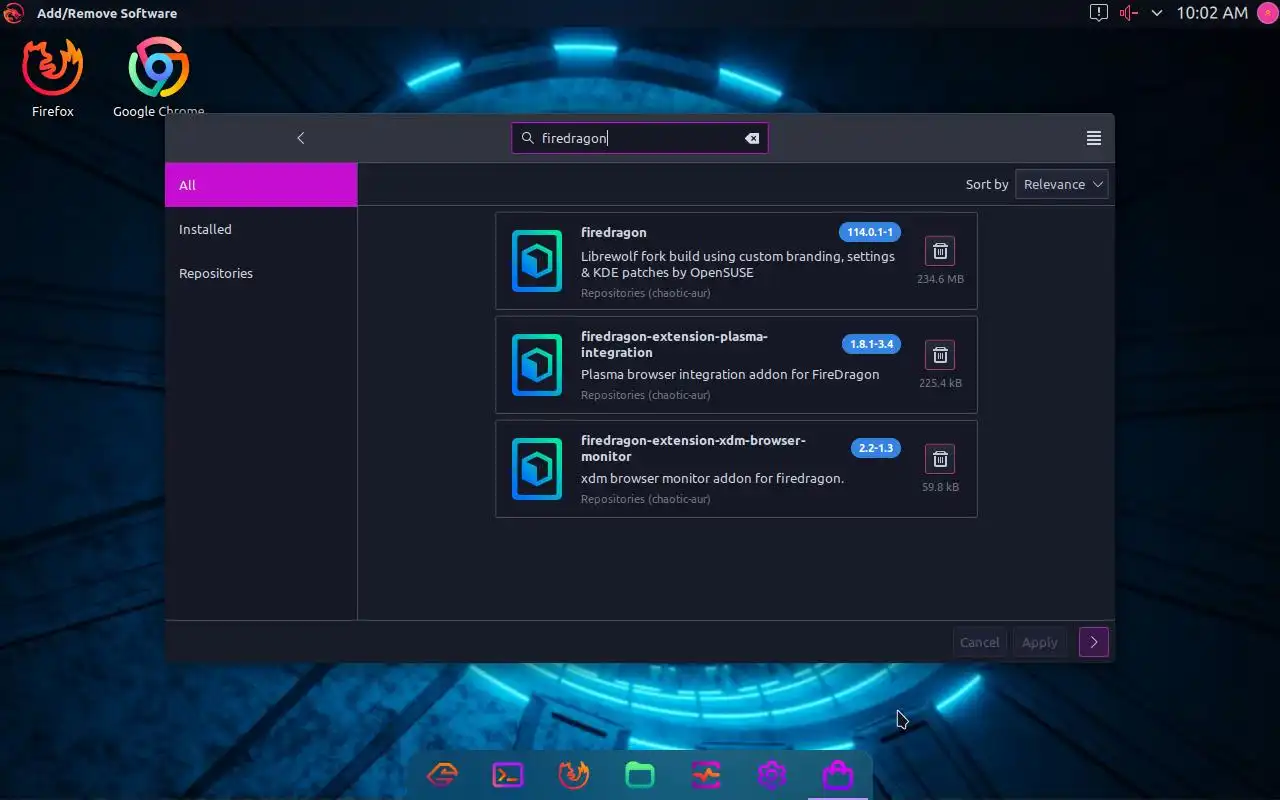
Task: Launch FireDragon browser from the dock
Action: point(573,775)
